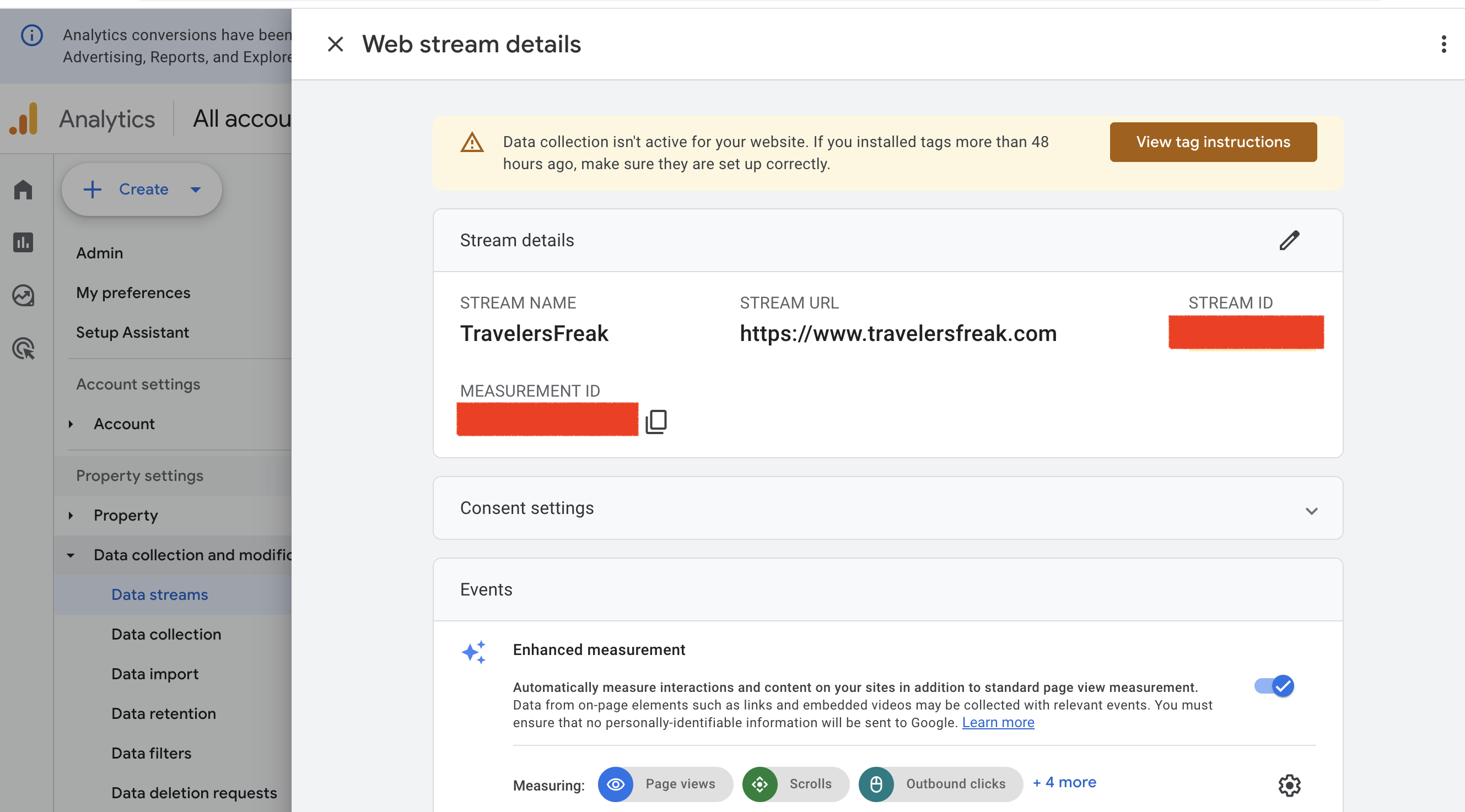This screenshot has width=1465, height=812.
Task: Click the stream URL travelersfreak.com
Action: [897, 333]
